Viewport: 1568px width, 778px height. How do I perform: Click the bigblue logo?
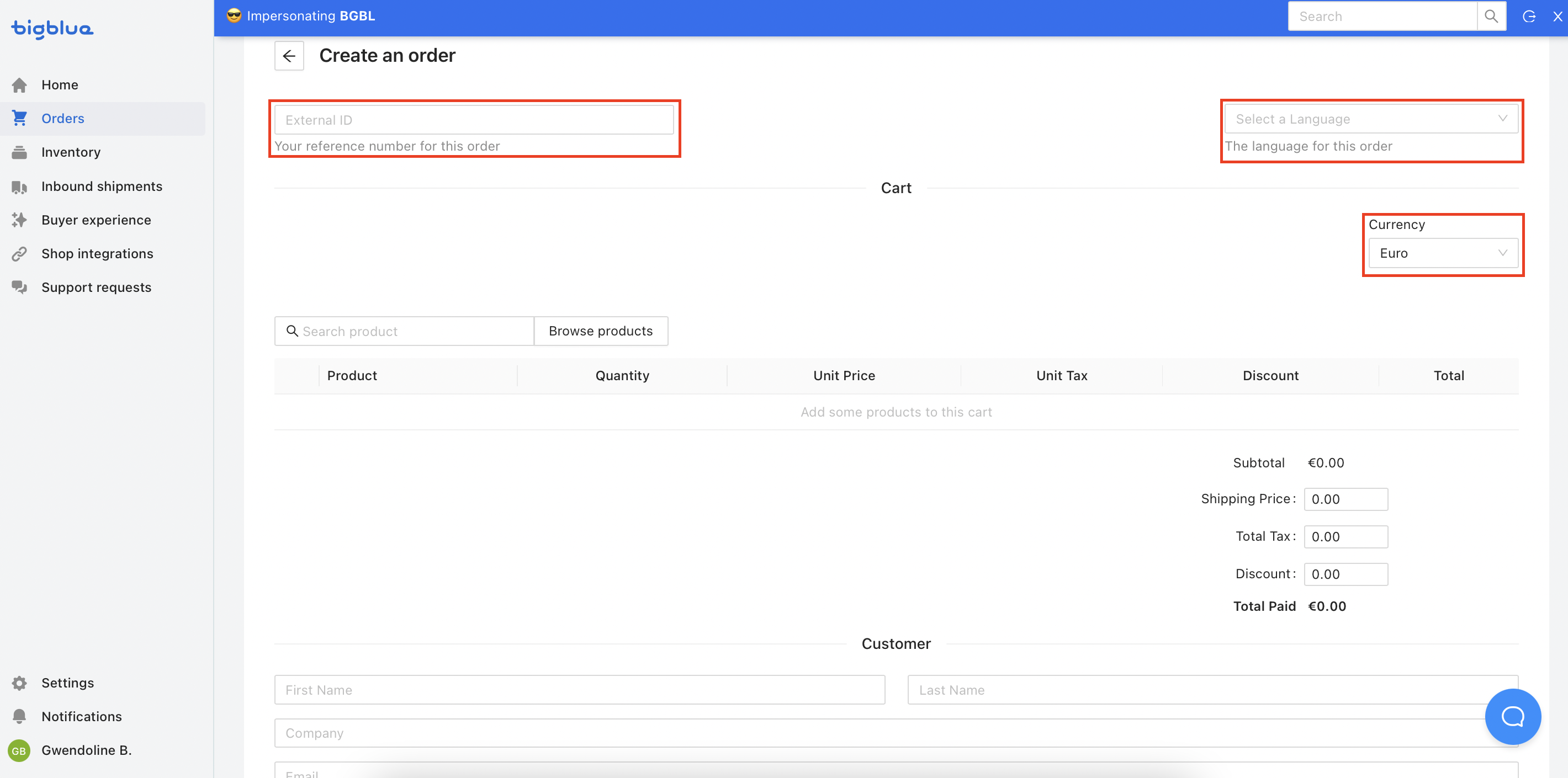(x=52, y=28)
